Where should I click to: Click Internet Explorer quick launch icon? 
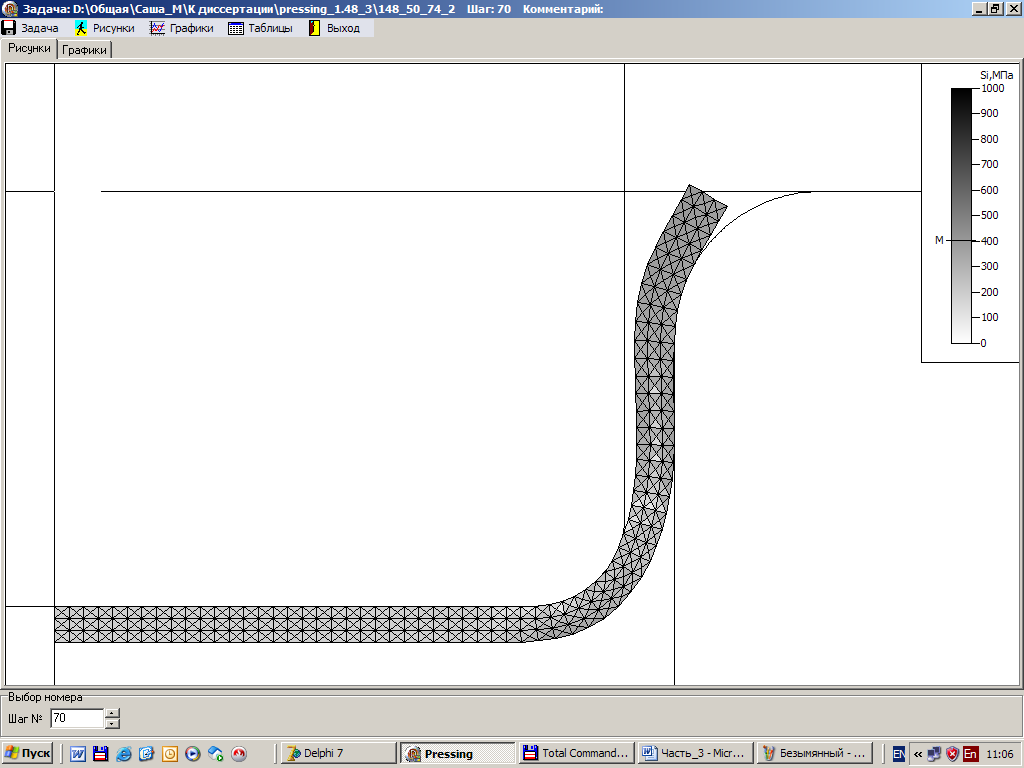(123, 754)
